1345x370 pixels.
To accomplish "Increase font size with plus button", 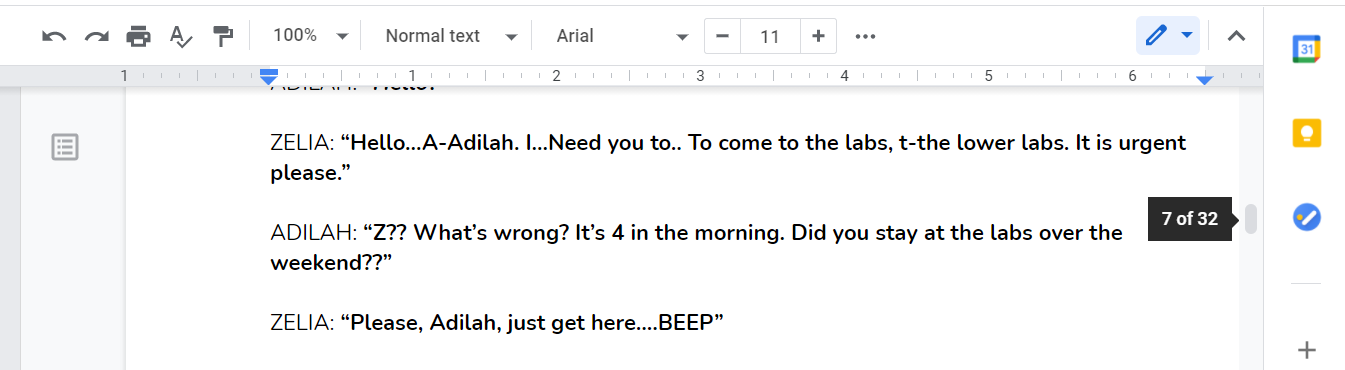I will pyautogui.click(x=818, y=36).
